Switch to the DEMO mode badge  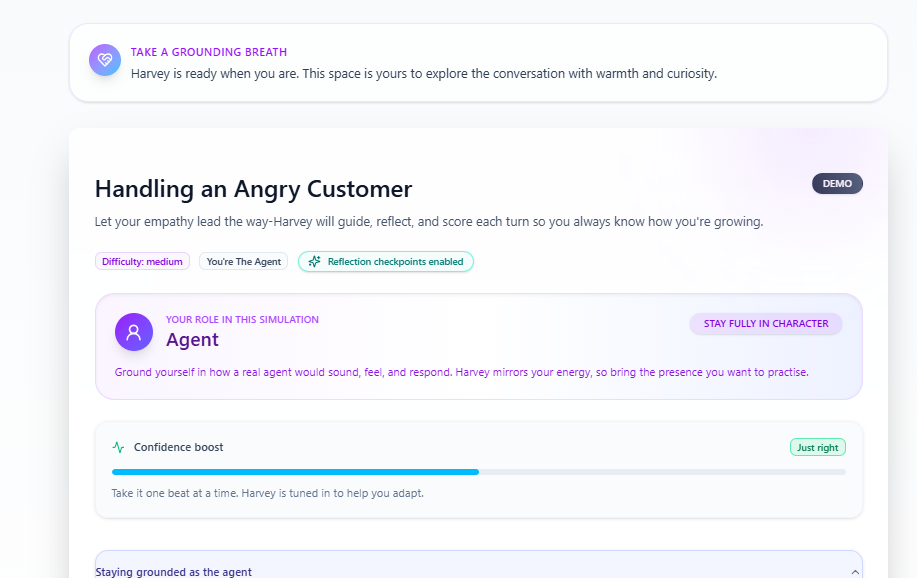coord(836,183)
